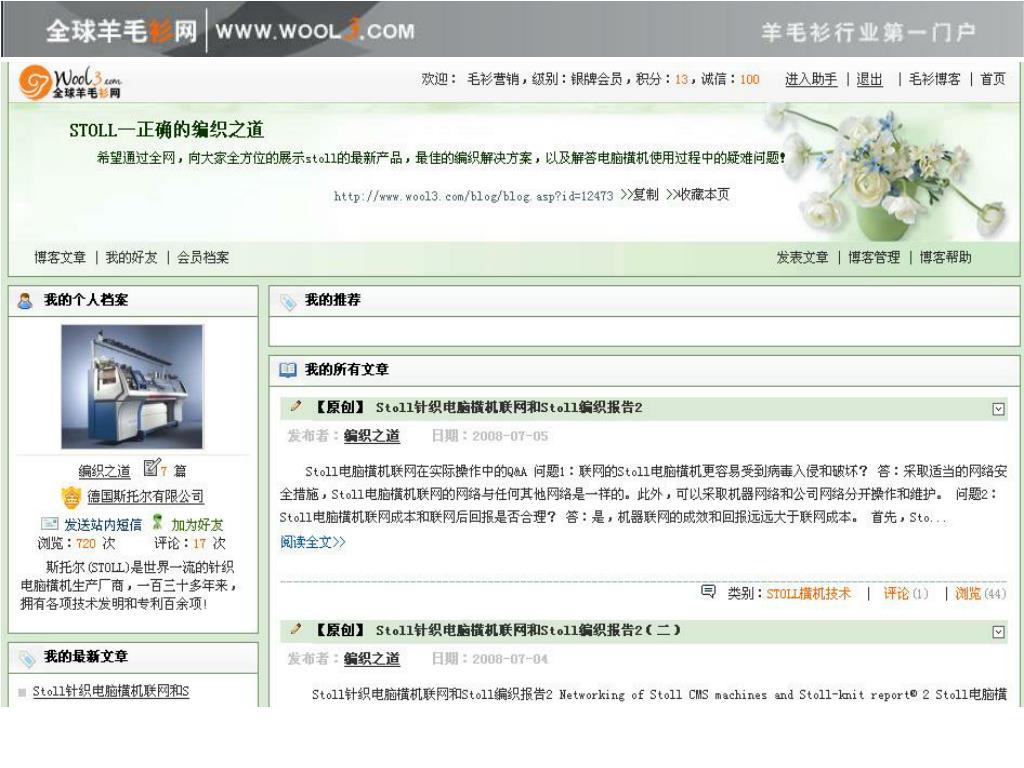This screenshot has height=768, width=1024.
Task: Click the tag icon beside 我的推荐
Action: (x=288, y=302)
